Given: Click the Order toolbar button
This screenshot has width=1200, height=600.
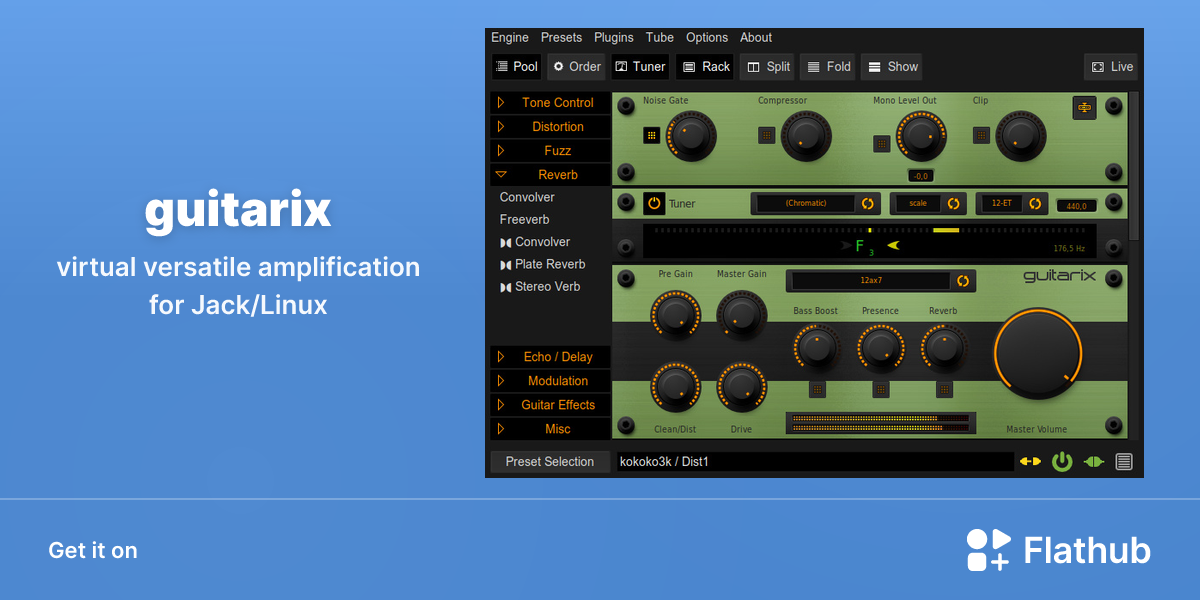Looking at the screenshot, I should pyautogui.click(x=577, y=67).
